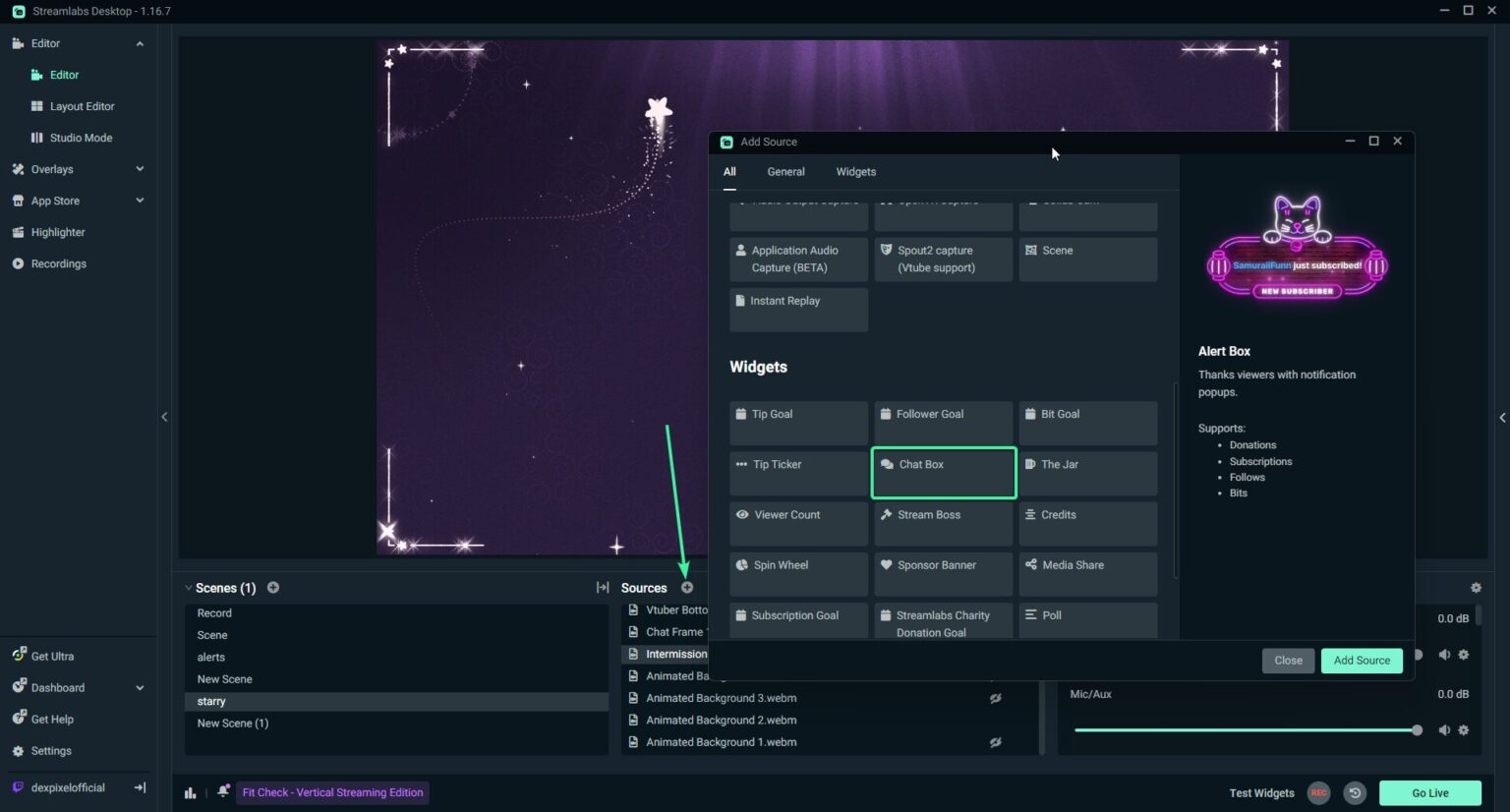Viewport: 1510px width, 812px height.
Task: Select the Chat Box widget
Action: click(942, 473)
